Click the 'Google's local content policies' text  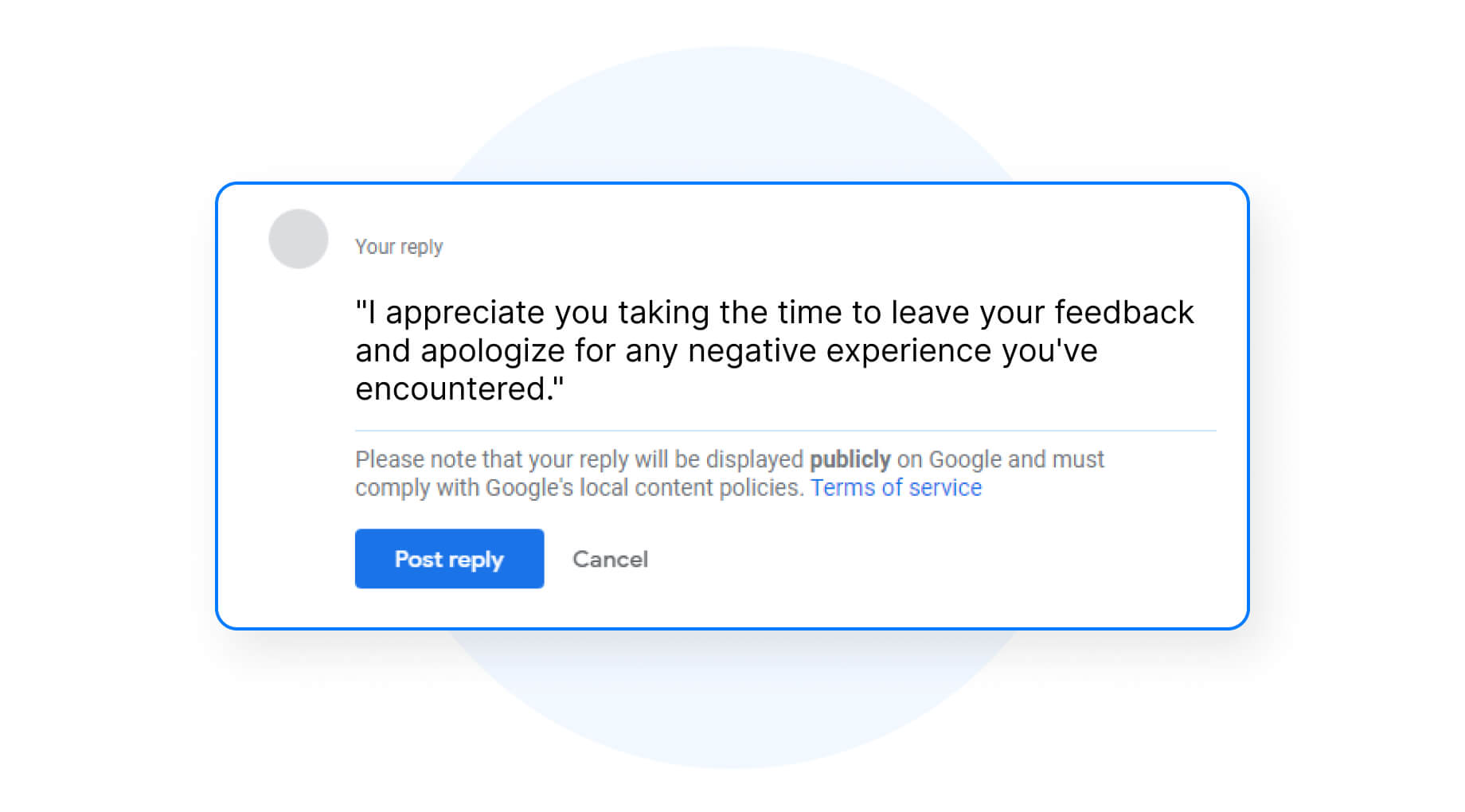click(643, 487)
